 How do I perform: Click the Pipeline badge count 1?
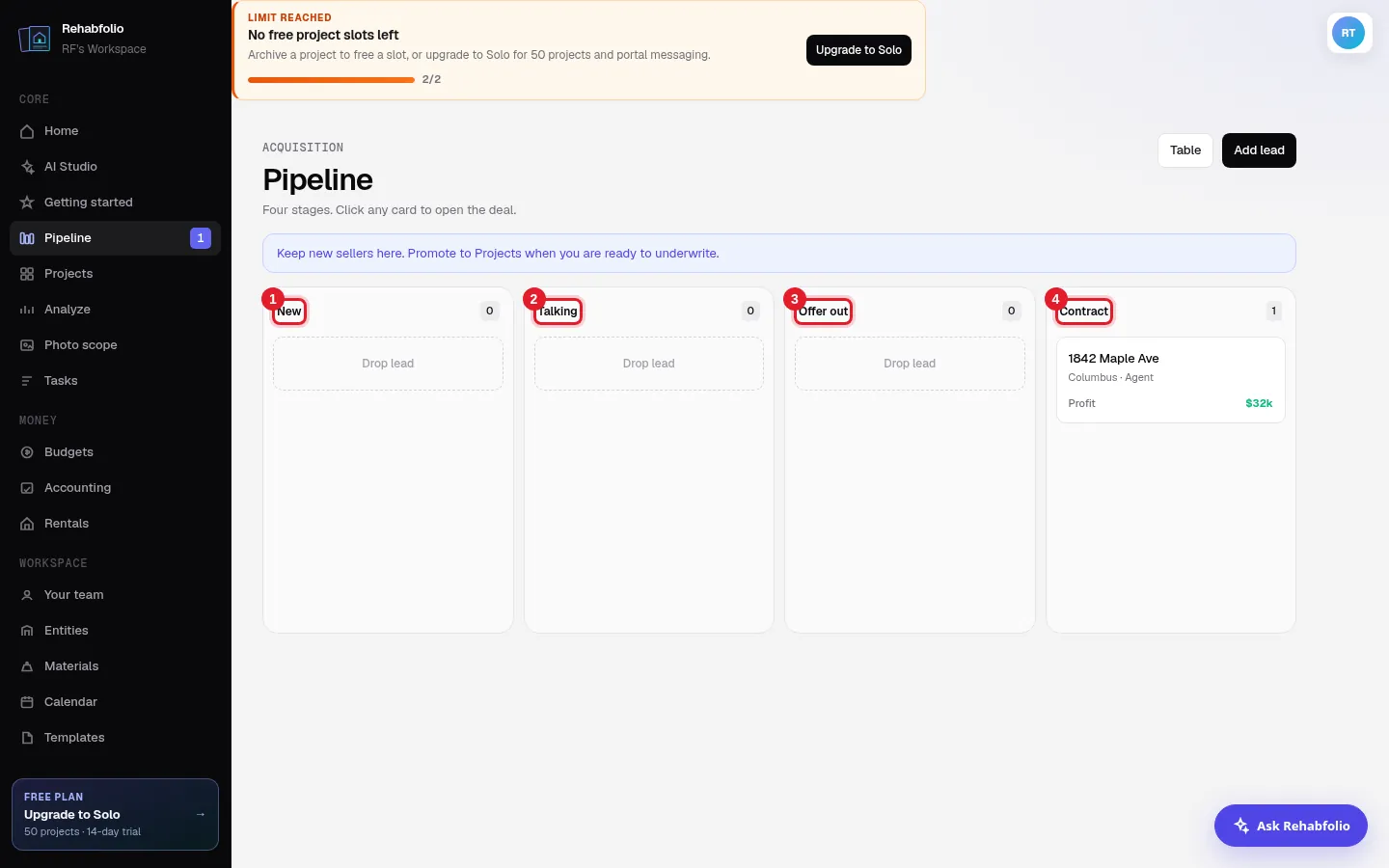[201, 238]
